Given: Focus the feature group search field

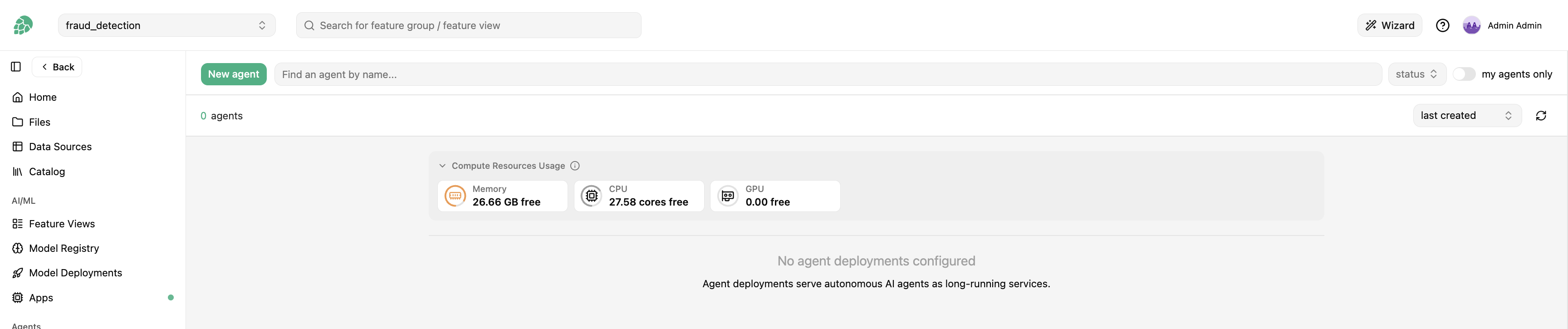Looking at the screenshot, I should coord(469,25).
